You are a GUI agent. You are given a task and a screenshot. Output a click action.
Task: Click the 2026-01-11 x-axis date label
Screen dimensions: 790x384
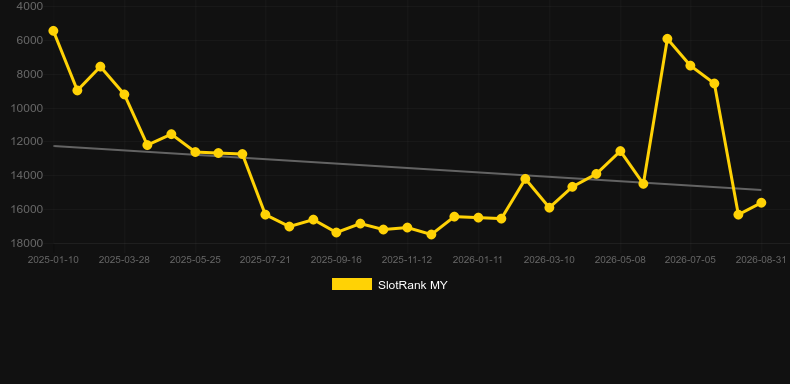click(x=478, y=260)
